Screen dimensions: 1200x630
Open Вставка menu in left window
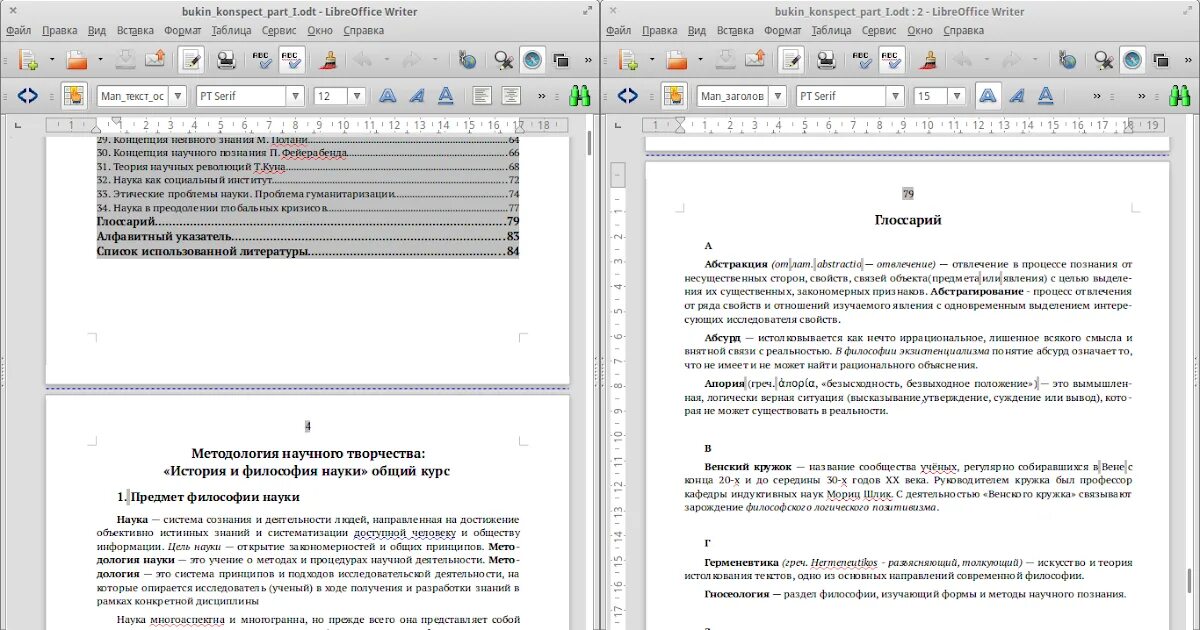point(136,30)
